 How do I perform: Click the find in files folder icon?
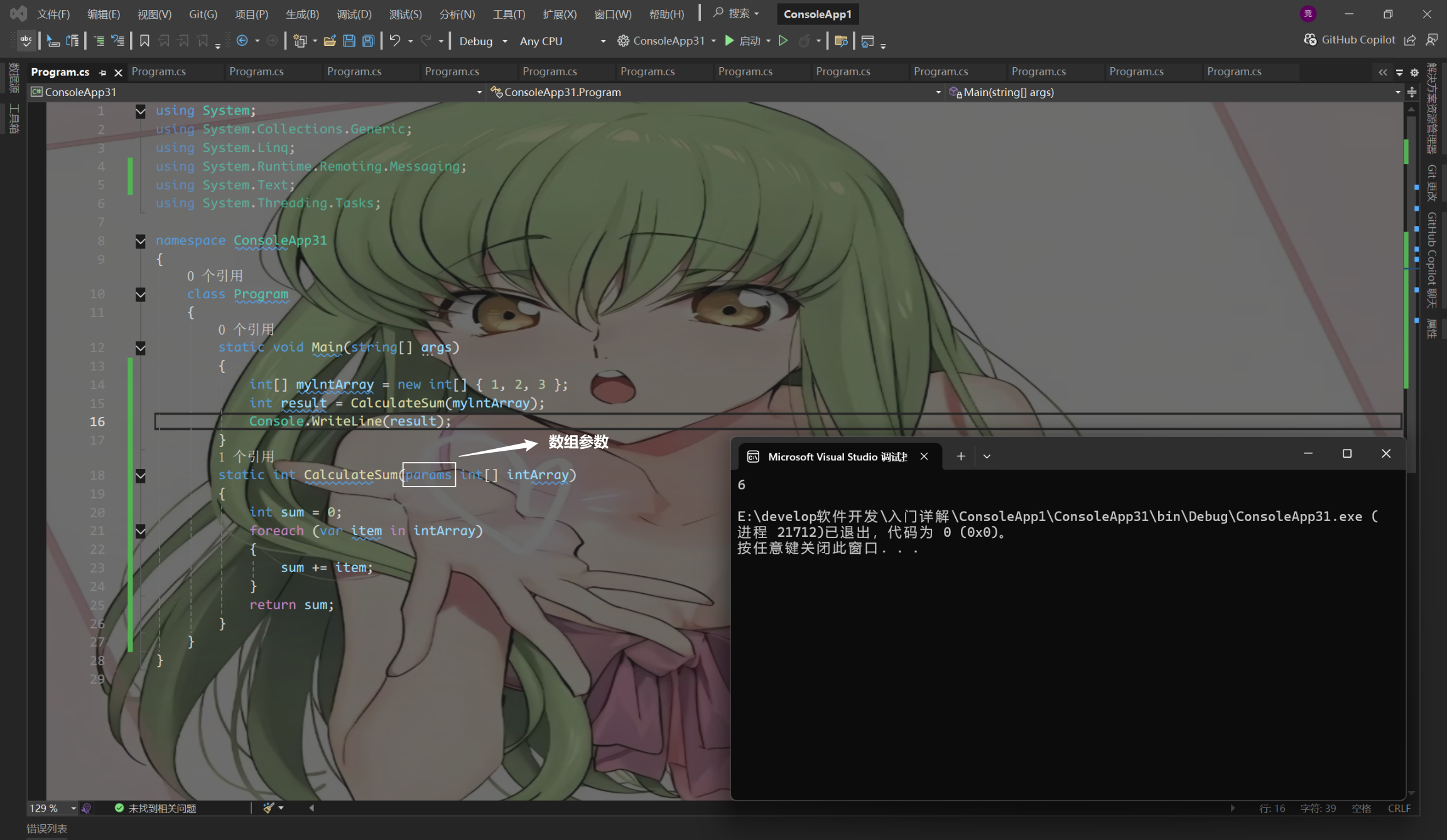click(x=841, y=41)
